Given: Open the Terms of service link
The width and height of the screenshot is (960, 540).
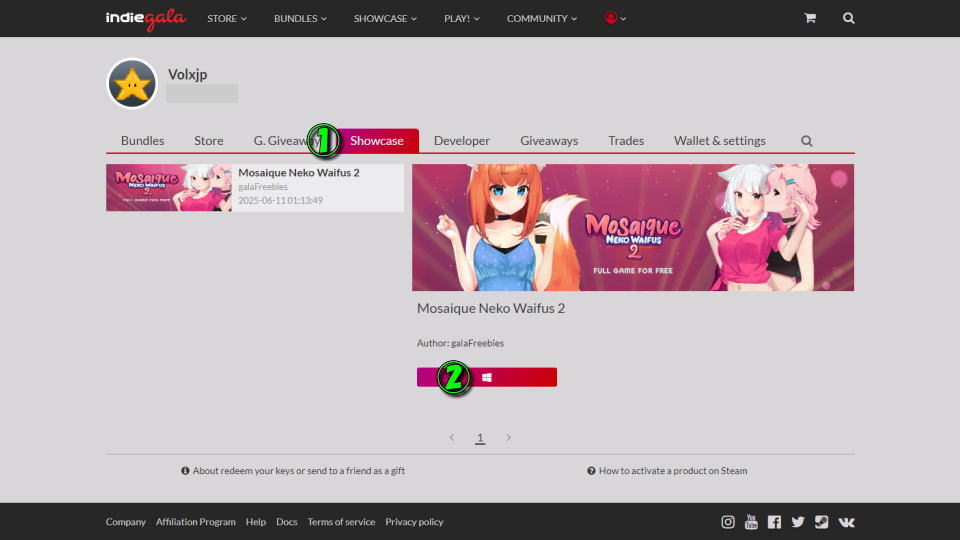Looking at the screenshot, I should coord(341,522).
